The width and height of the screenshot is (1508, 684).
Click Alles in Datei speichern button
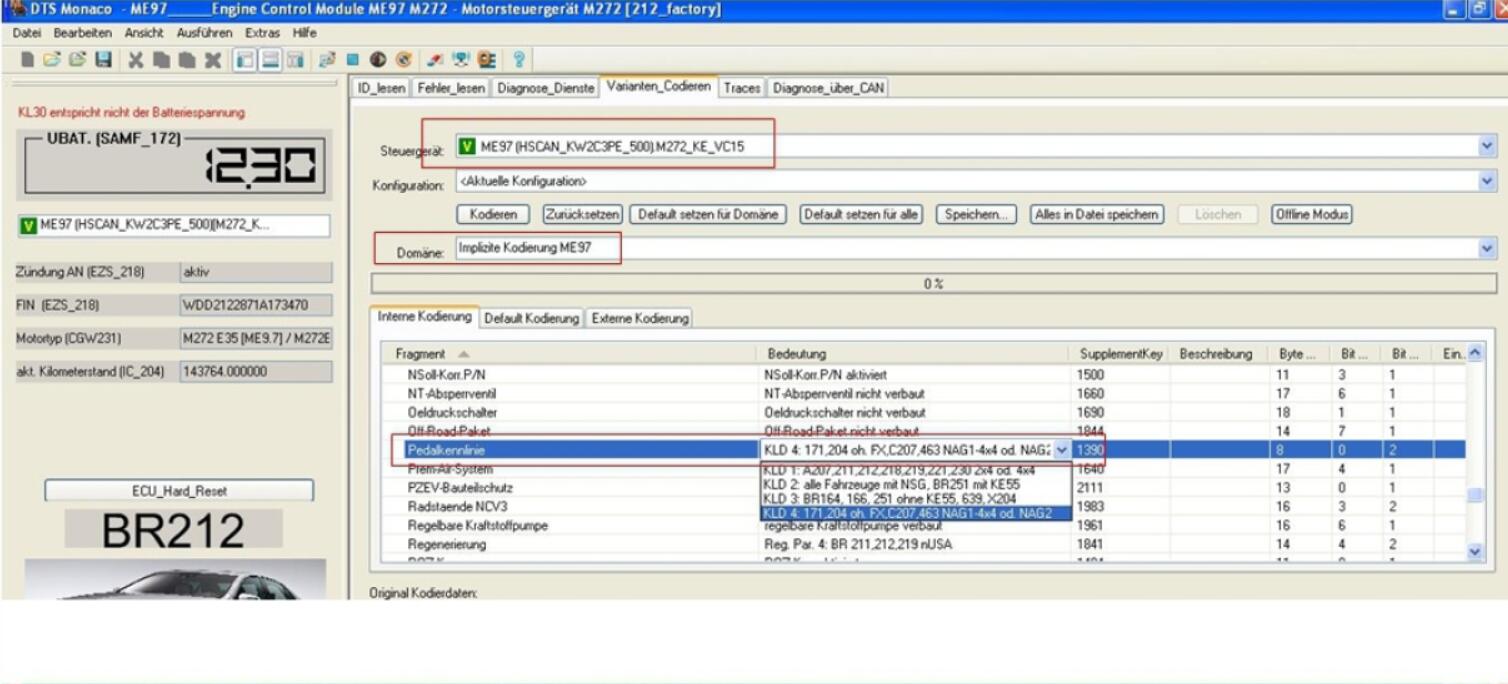click(1097, 214)
